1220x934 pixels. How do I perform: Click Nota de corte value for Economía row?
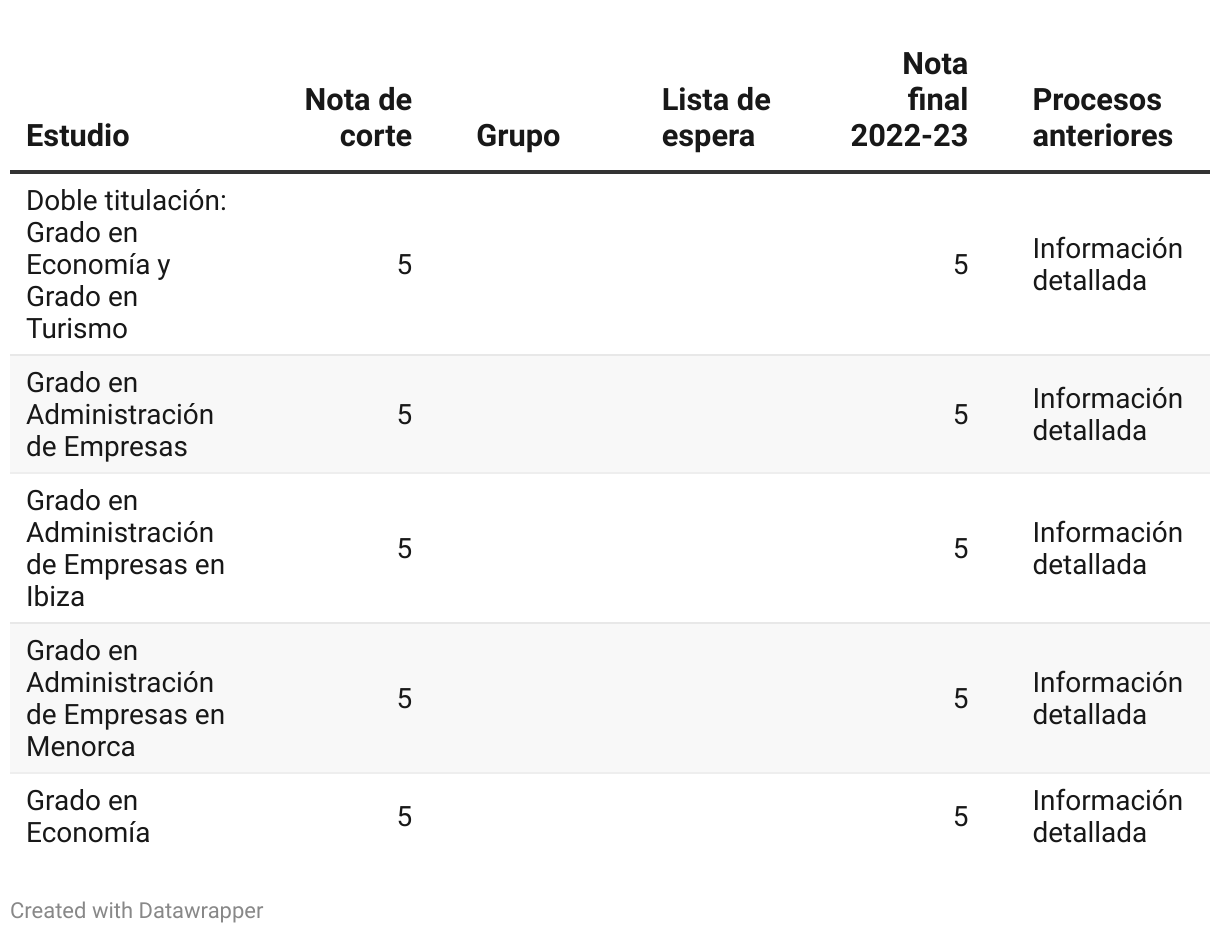coord(404,816)
